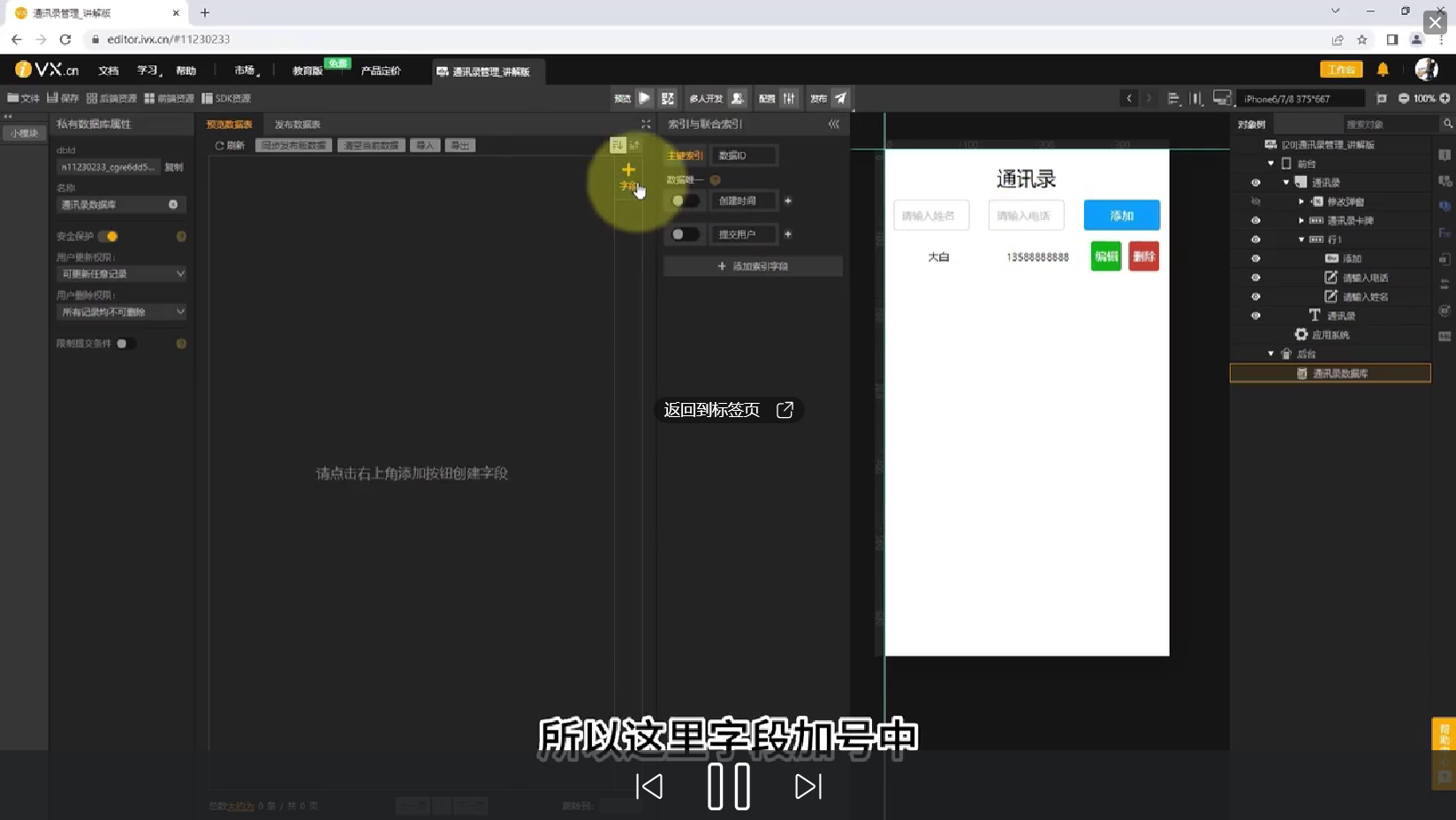Viewport: 1456px width, 820px height.
Task: Click the 请输入姓名 input in phone preview
Action: 931,216
